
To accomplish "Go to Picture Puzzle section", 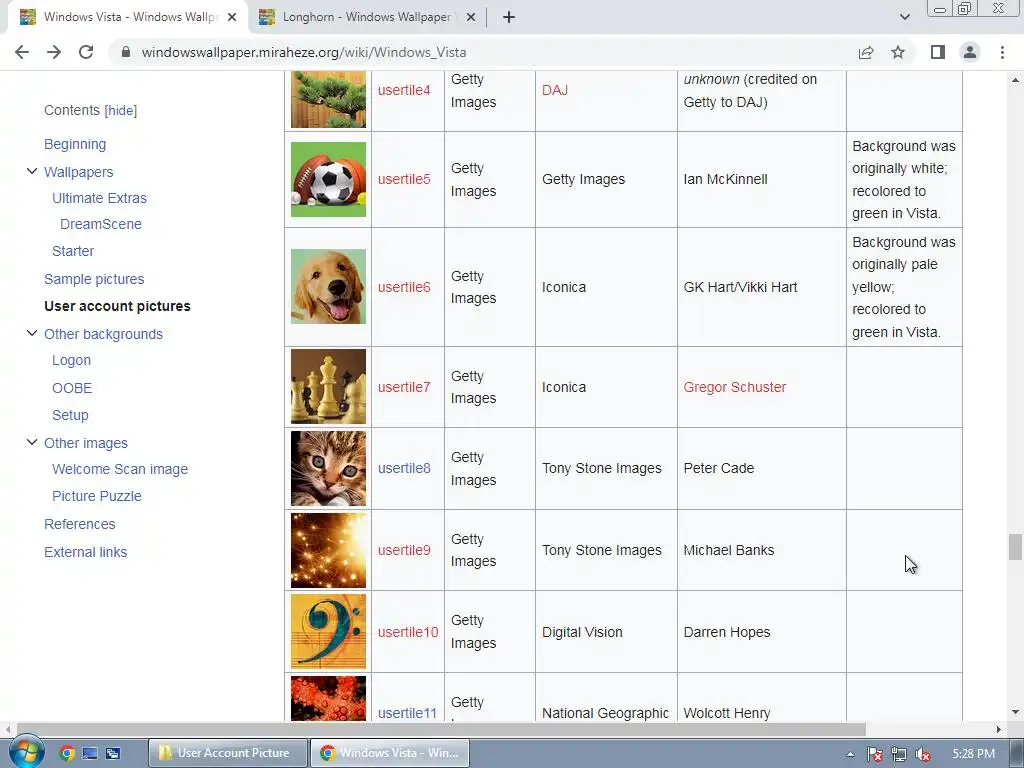I will coord(97,496).
